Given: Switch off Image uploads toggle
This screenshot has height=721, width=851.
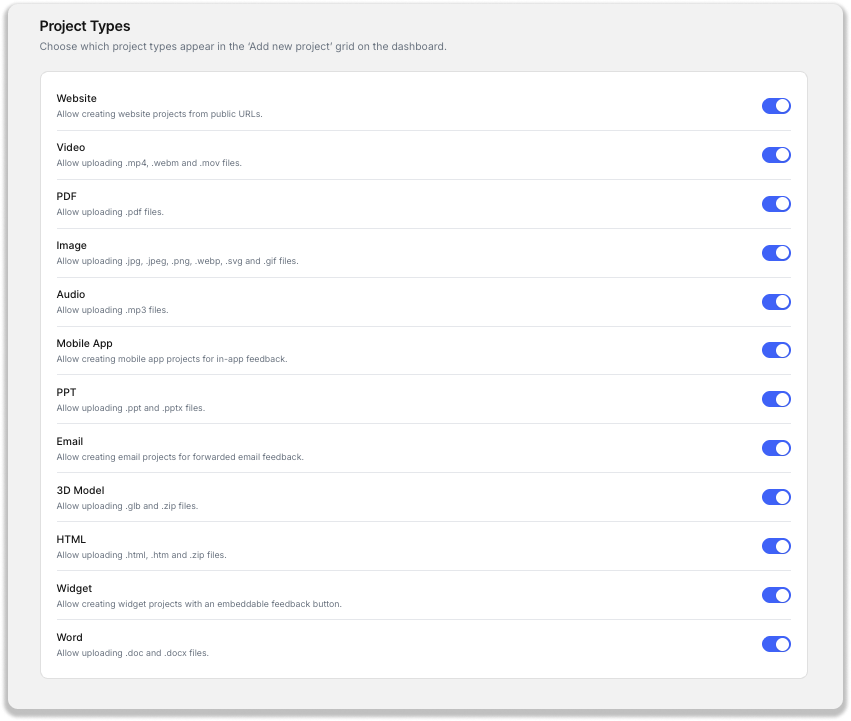Looking at the screenshot, I should pyautogui.click(x=776, y=252).
